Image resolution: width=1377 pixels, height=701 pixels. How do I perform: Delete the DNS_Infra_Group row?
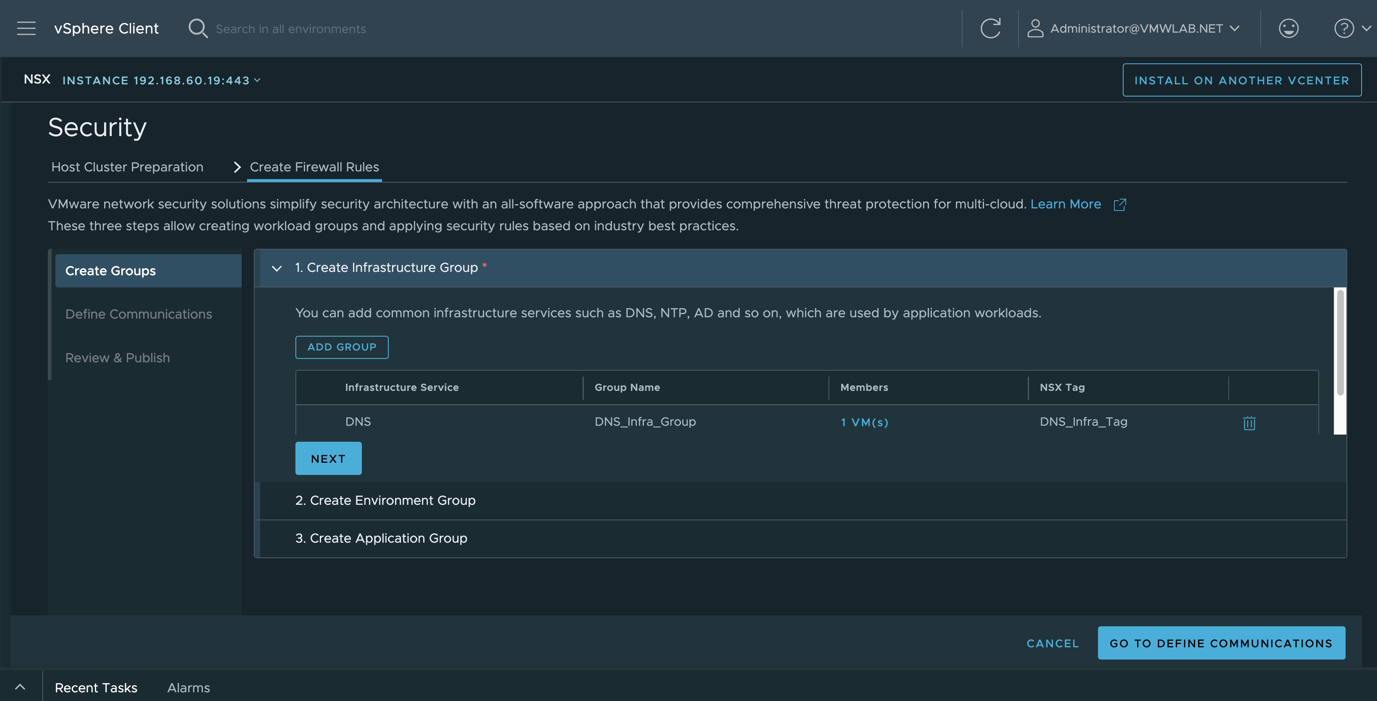point(1249,423)
